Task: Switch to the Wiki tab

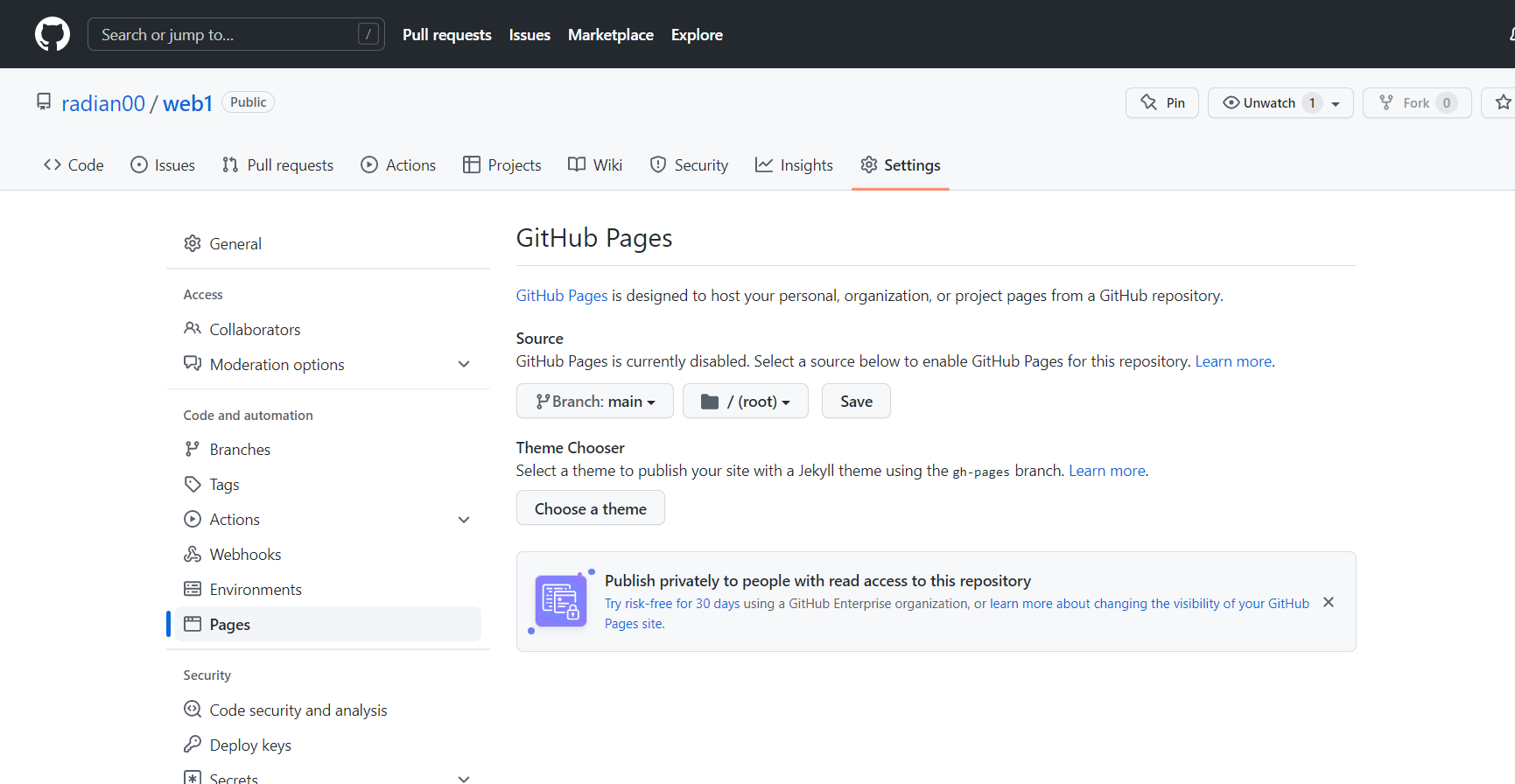Action: pyautogui.click(x=595, y=164)
